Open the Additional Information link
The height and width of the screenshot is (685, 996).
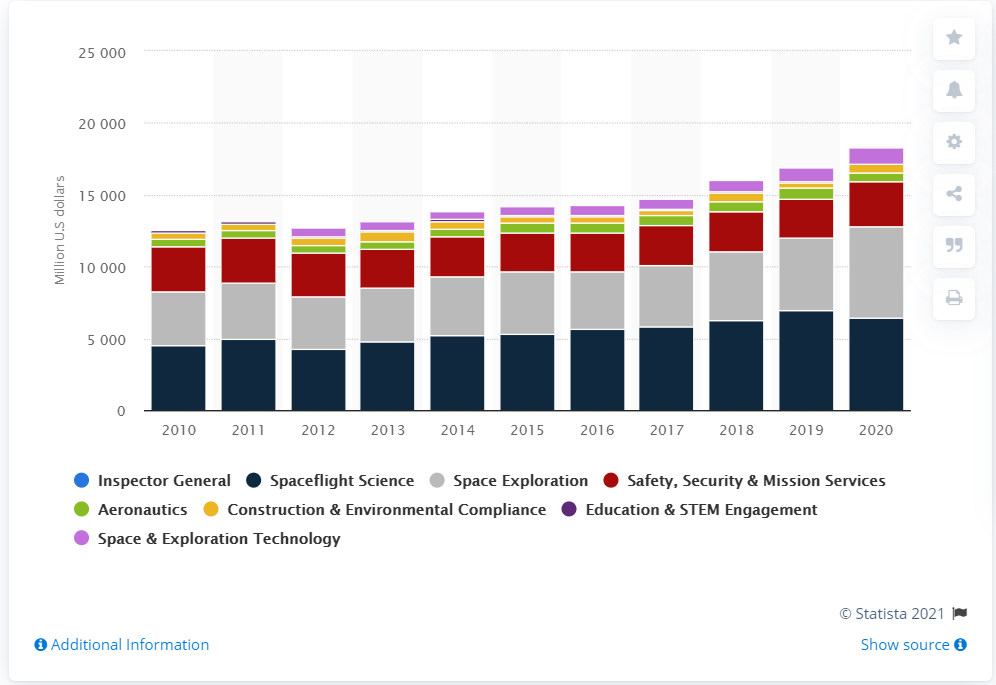pos(130,645)
